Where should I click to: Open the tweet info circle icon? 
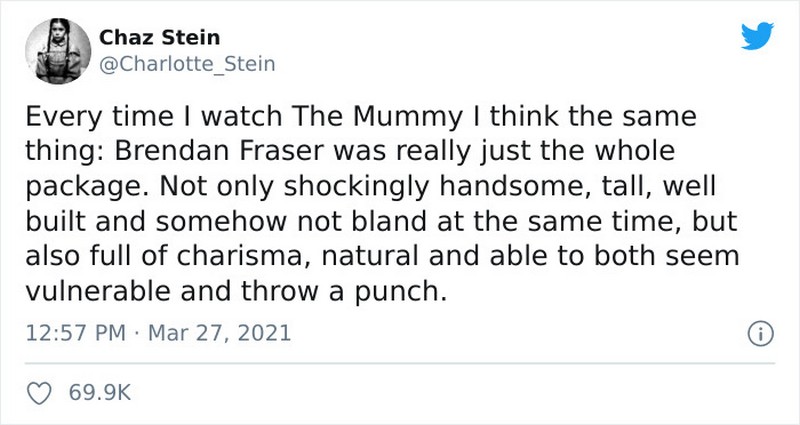pyautogui.click(x=761, y=334)
